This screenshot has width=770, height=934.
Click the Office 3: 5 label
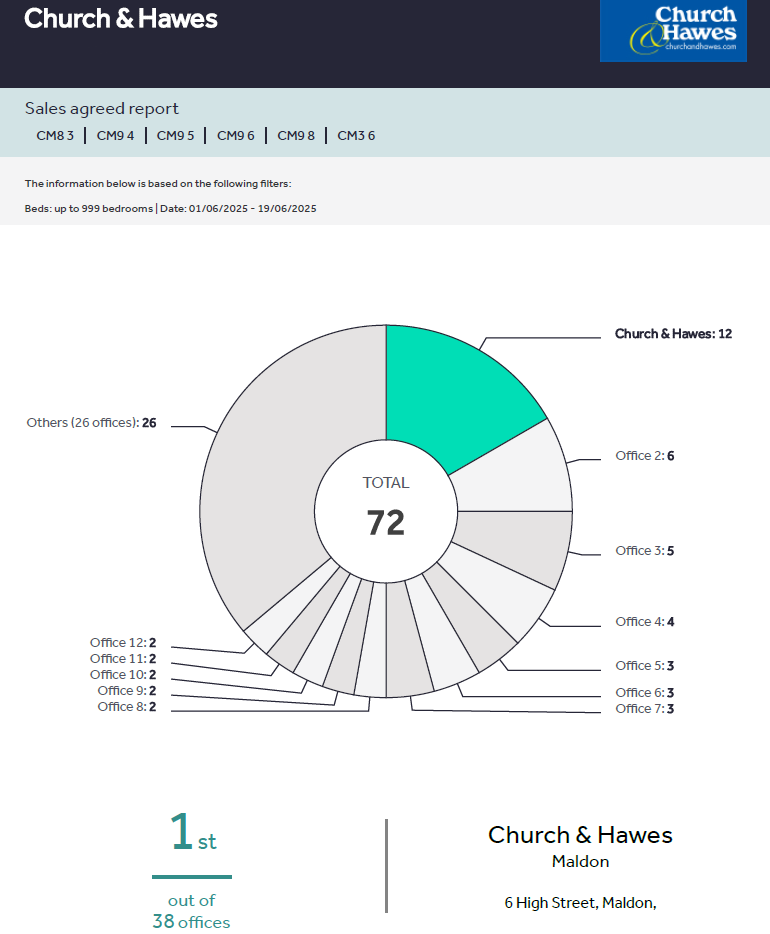point(644,551)
